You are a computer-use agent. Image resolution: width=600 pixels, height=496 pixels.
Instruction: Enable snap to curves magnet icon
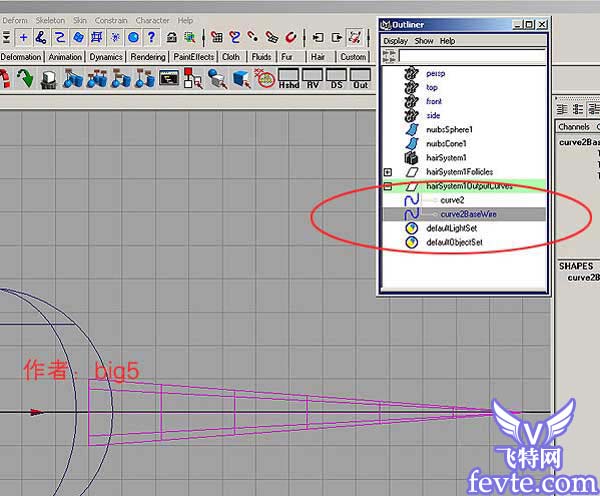coord(235,38)
